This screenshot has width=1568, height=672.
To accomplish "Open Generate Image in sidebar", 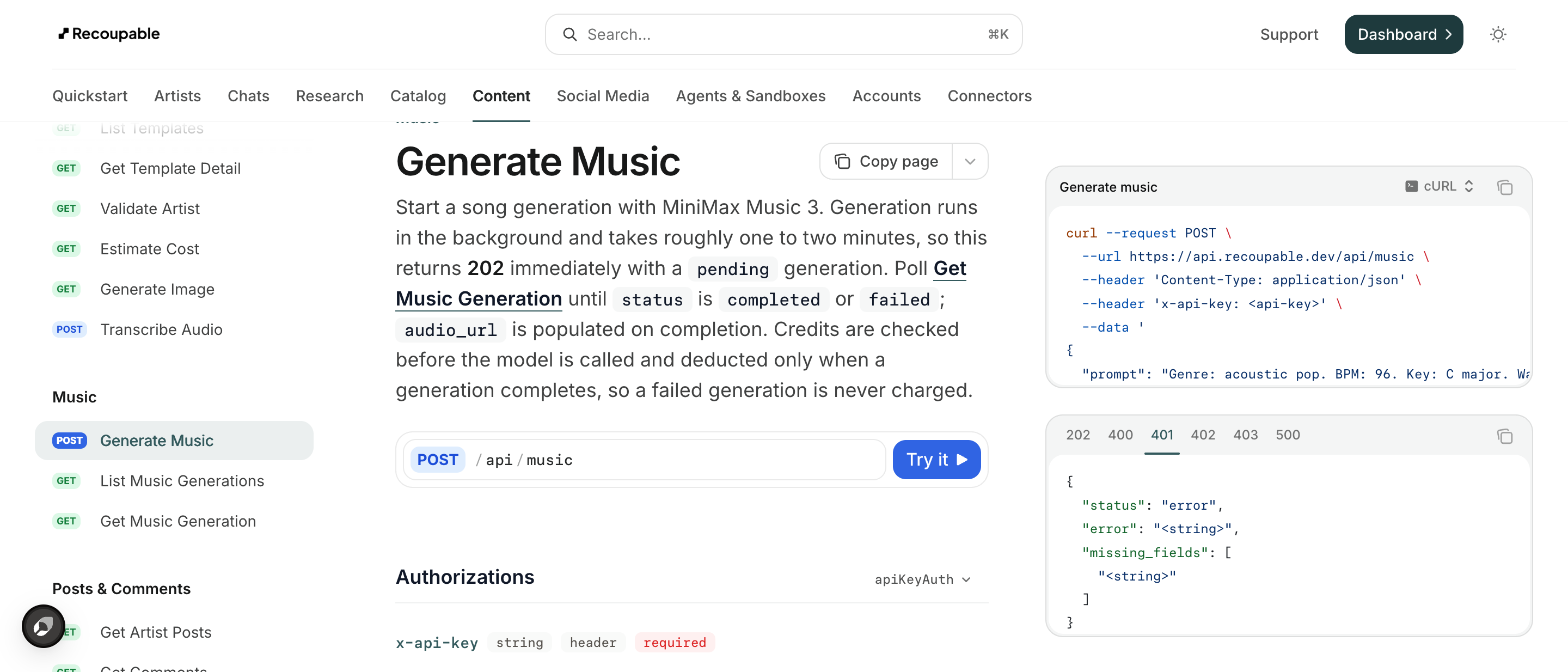I will 157,289.
